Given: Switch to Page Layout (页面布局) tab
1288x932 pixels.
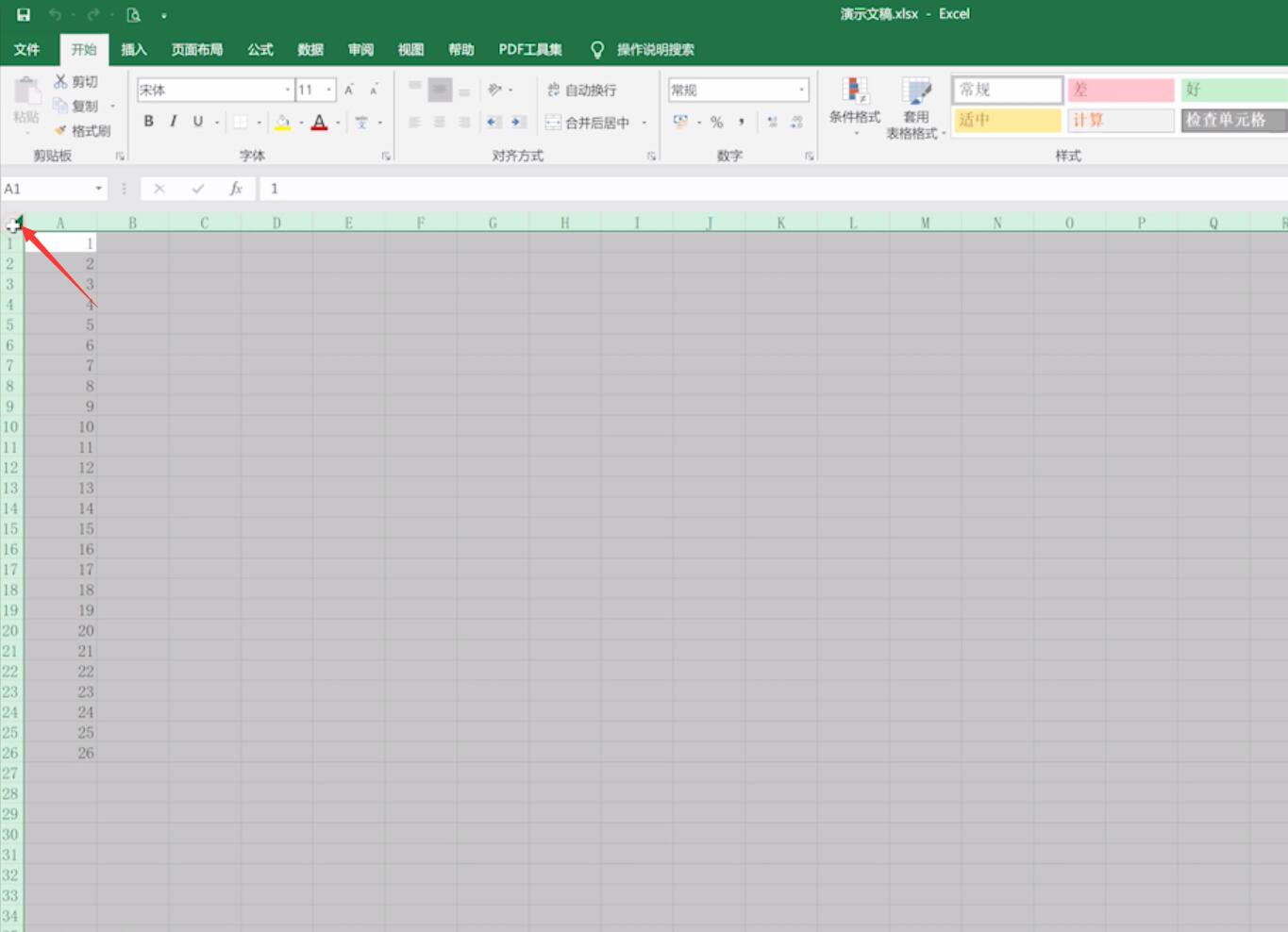Looking at the screenshot, I should tap(197, 49).
